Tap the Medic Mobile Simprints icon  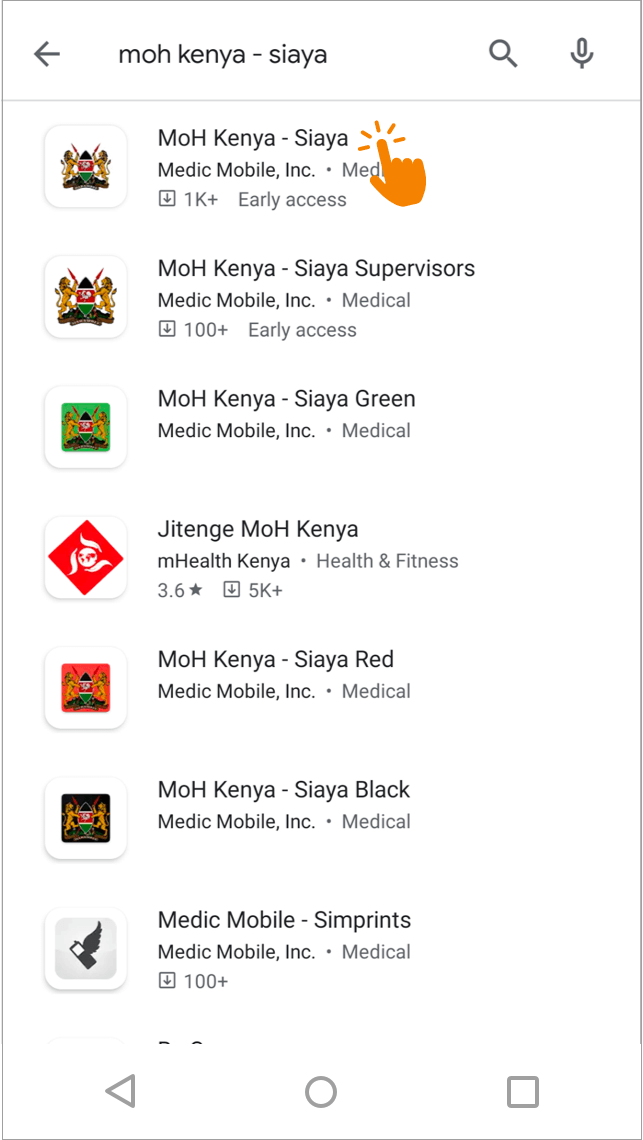click(86, 948)
